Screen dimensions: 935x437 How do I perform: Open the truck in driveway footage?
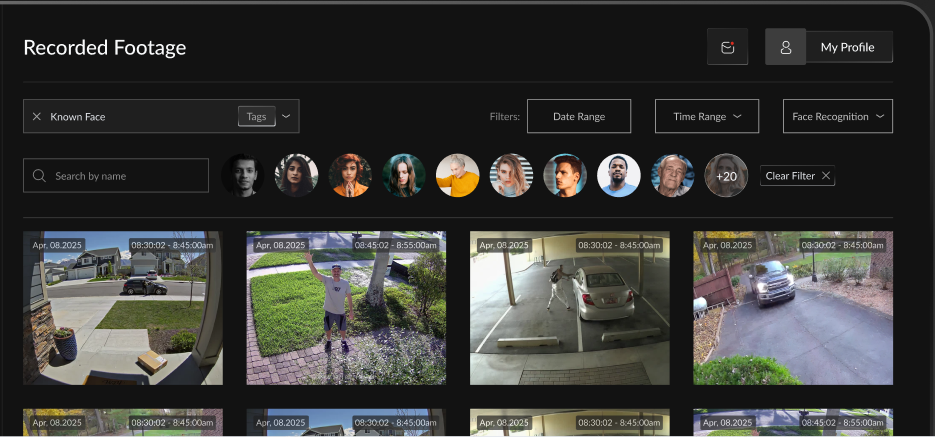pos(793,308)
